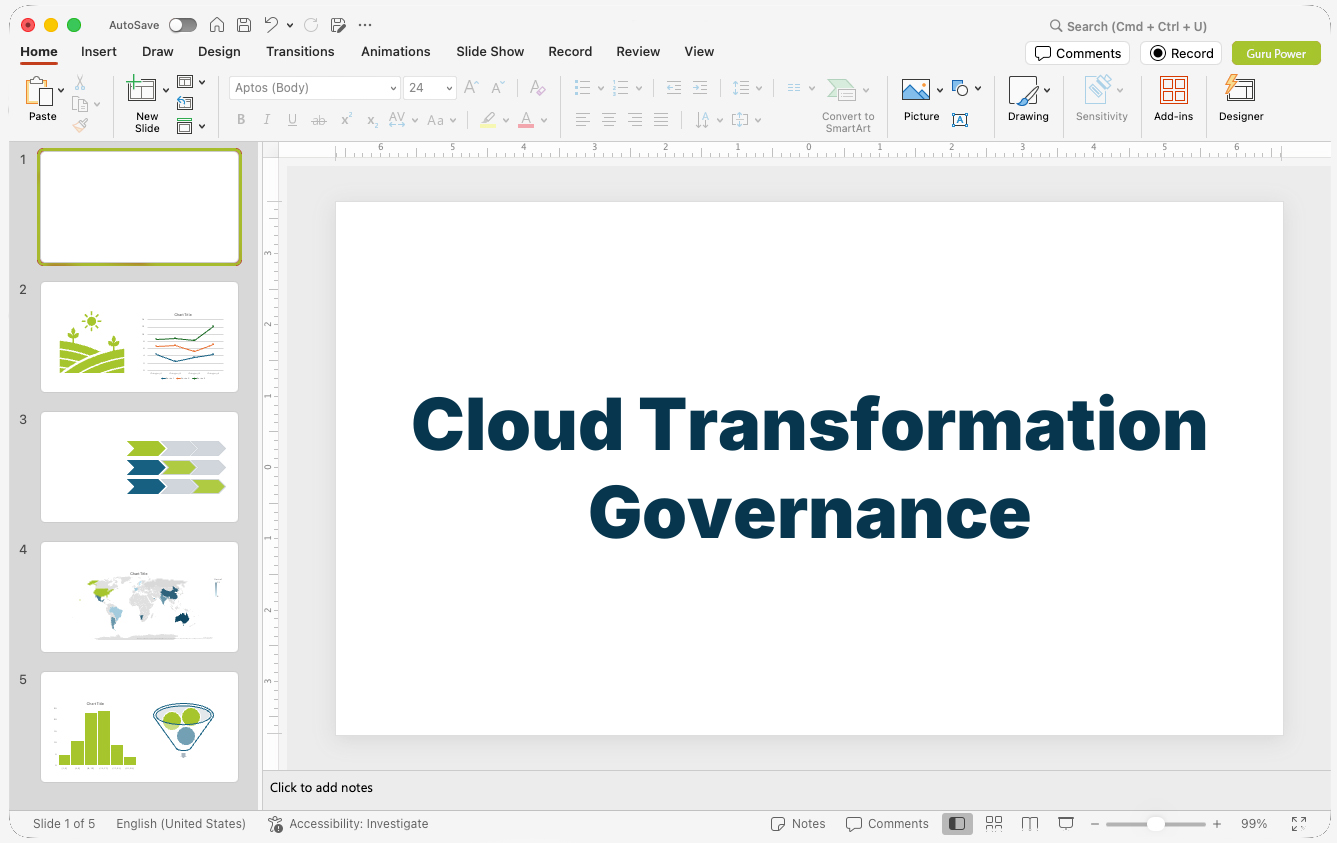Center align the text
Viewport: 1337px width, 843px height.
pyautogui.click(x=609, y=120)
